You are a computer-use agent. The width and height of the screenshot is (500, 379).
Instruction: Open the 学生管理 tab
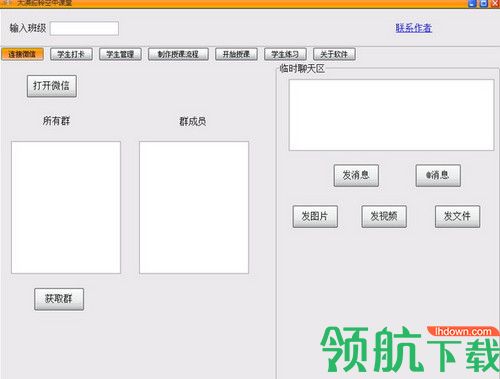click(x=120, y=54)
